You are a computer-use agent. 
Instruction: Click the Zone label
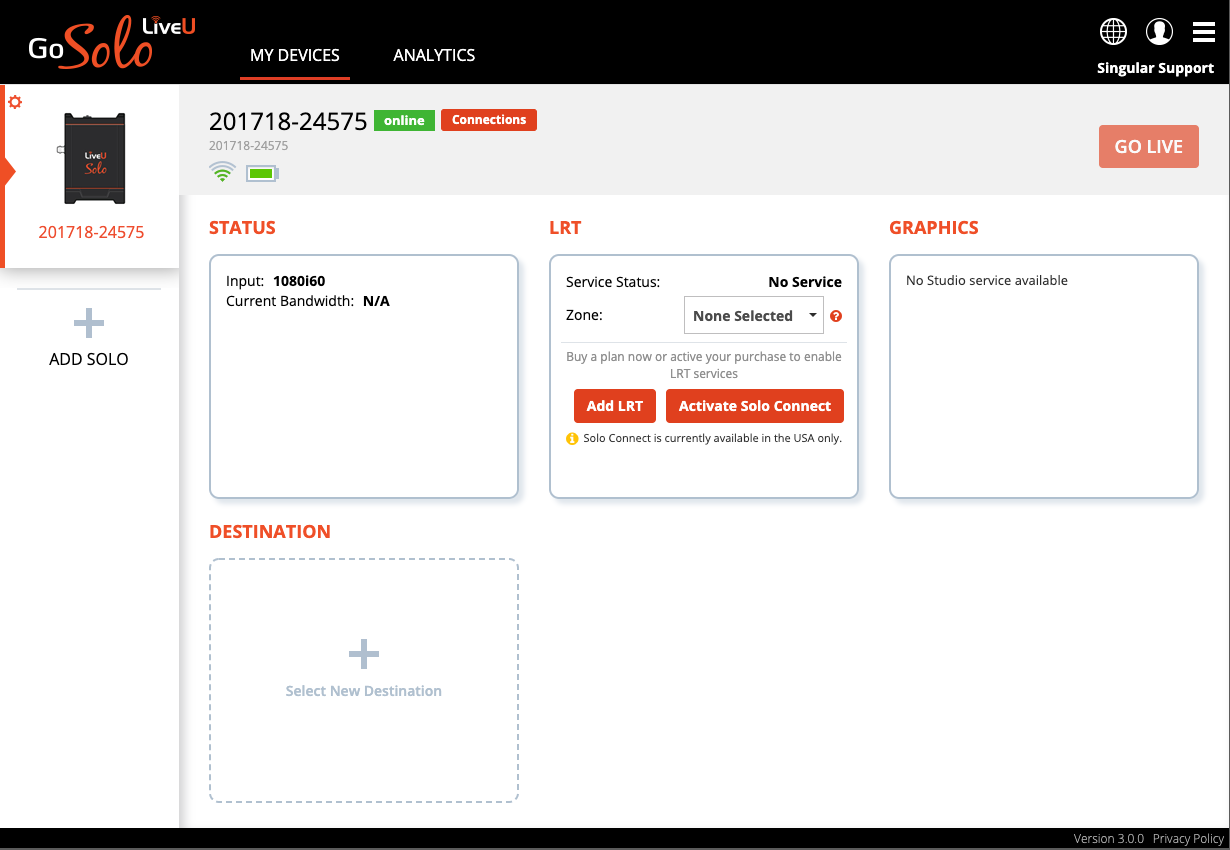[584, 315]
